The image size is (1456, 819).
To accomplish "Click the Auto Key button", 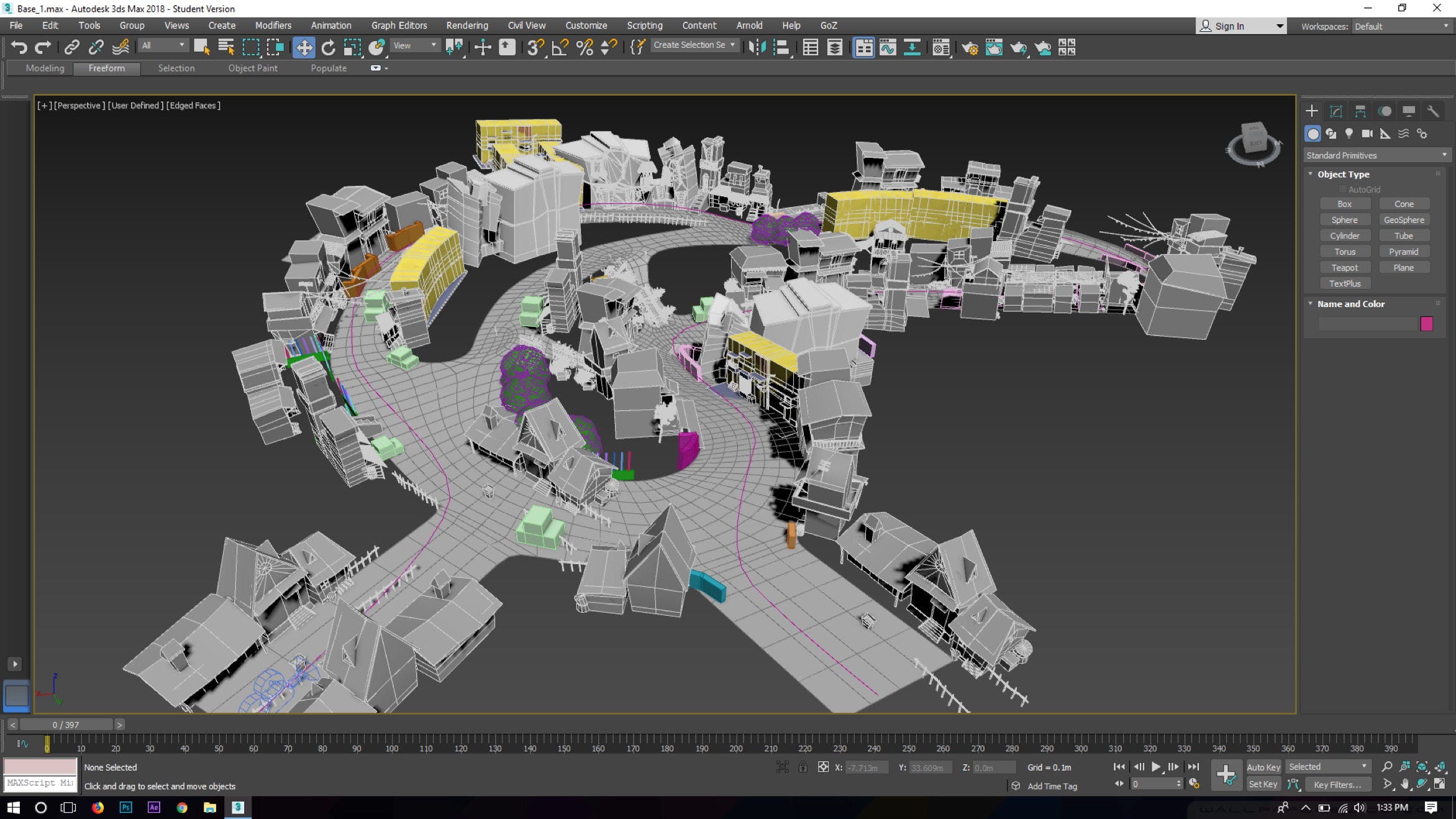I will [x=1263, y=767].
